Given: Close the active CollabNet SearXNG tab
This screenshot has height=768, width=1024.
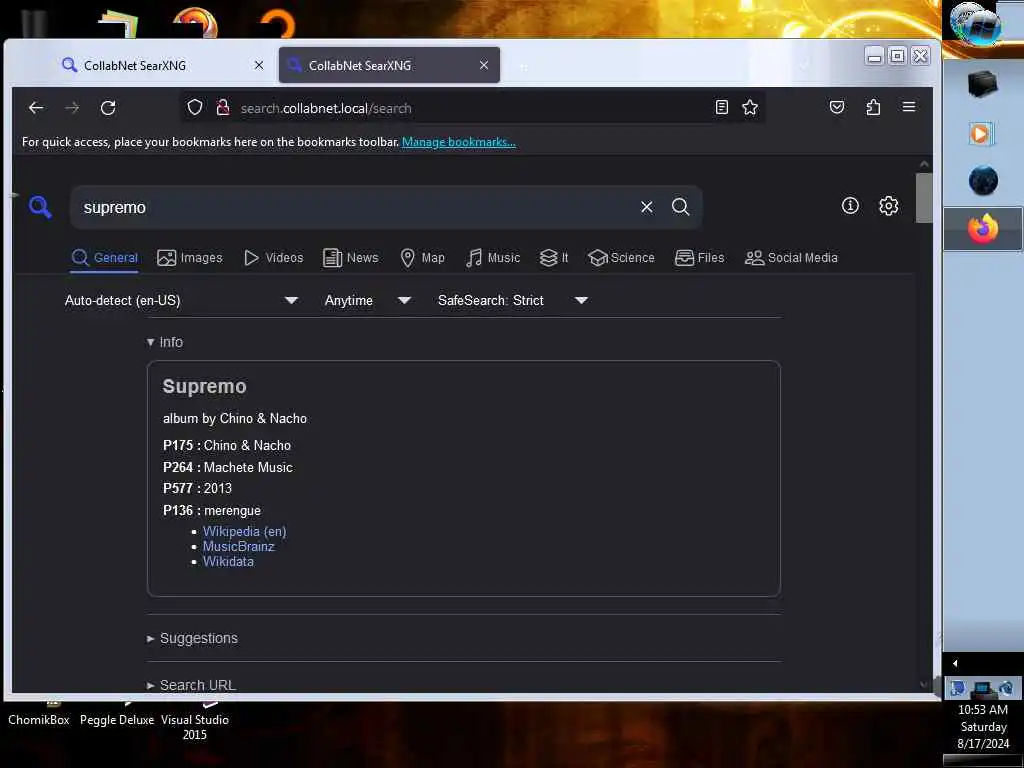Looking at the screenshot, I should (484, 65).
